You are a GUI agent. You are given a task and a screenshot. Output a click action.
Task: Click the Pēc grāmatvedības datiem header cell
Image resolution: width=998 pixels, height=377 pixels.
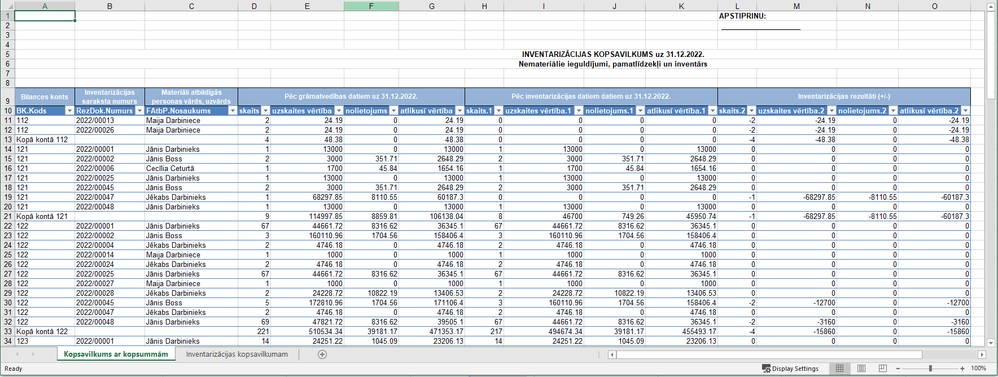[351, 97]
